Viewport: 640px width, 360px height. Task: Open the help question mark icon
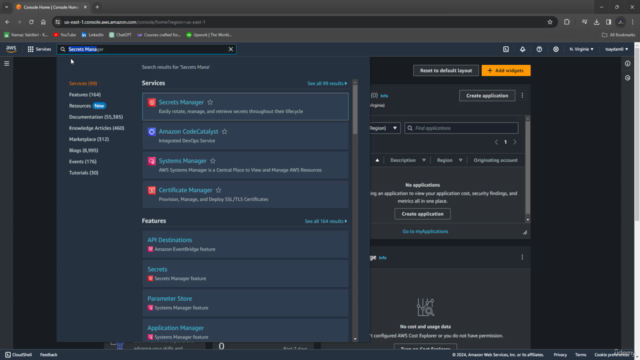click(539, 49)
